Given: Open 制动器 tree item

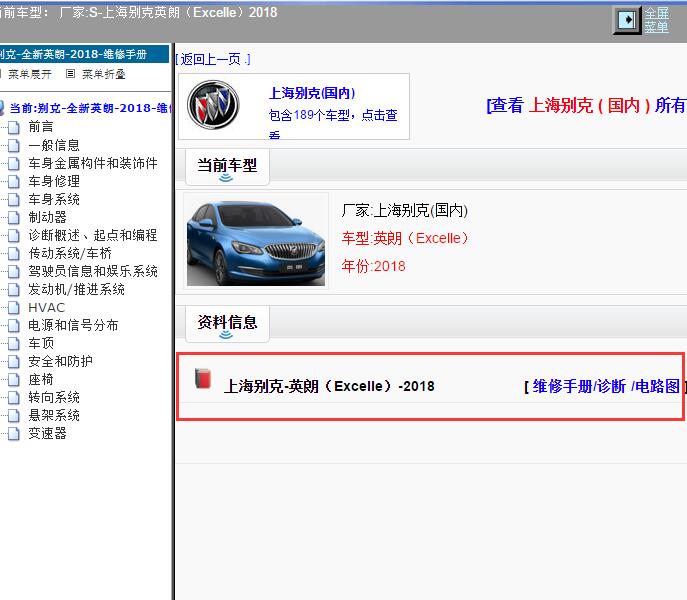Looking at the screenshot, I should pyautogui.click(x=47, y=217).
